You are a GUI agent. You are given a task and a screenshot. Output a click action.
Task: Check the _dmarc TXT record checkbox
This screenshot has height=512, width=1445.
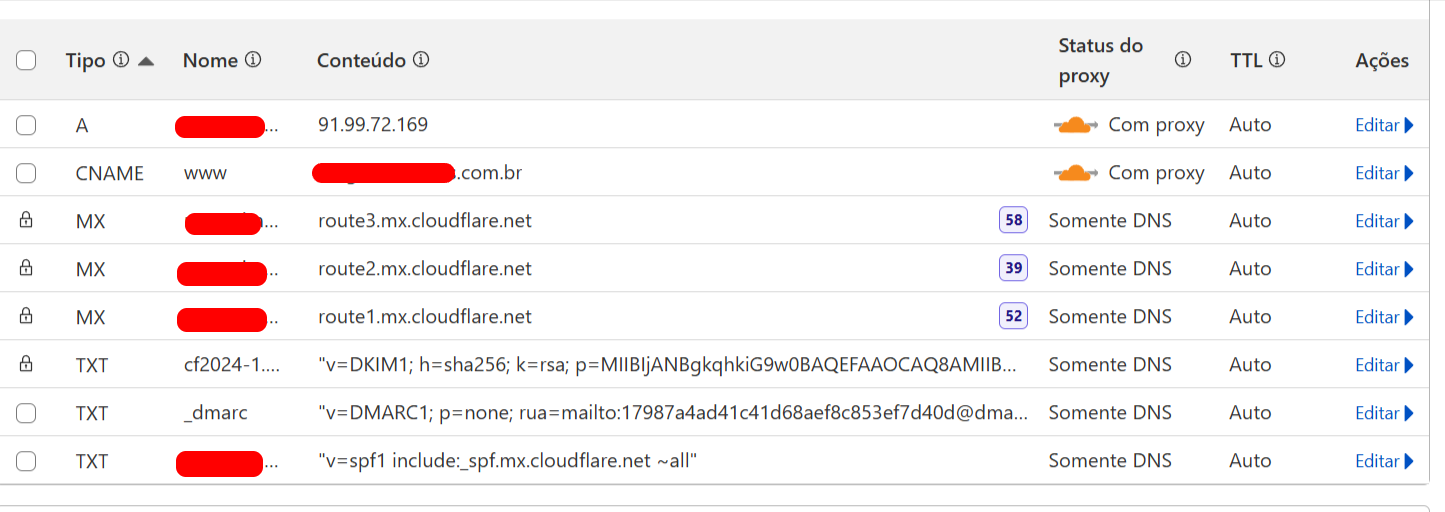coord(26,413)
